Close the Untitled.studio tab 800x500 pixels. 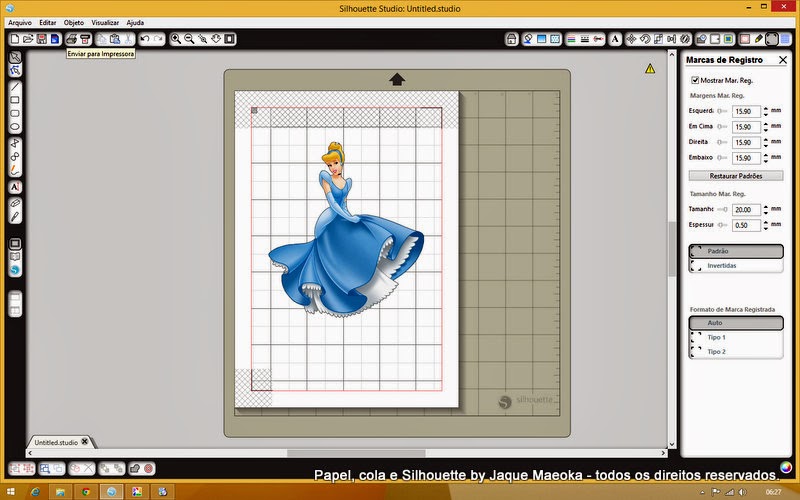click(x=85, y=442)
